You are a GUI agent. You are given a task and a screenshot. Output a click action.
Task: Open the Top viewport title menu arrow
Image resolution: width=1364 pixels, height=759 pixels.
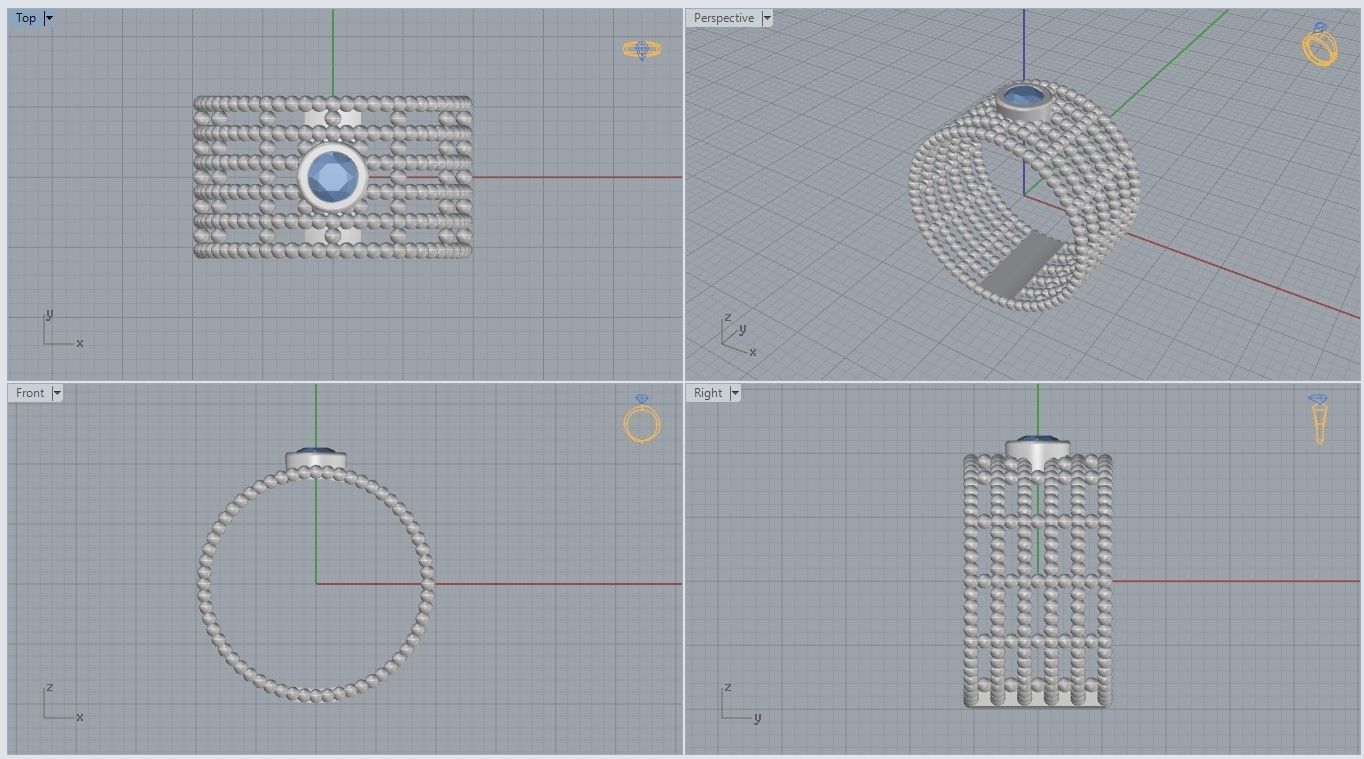[x=49, y=18]
